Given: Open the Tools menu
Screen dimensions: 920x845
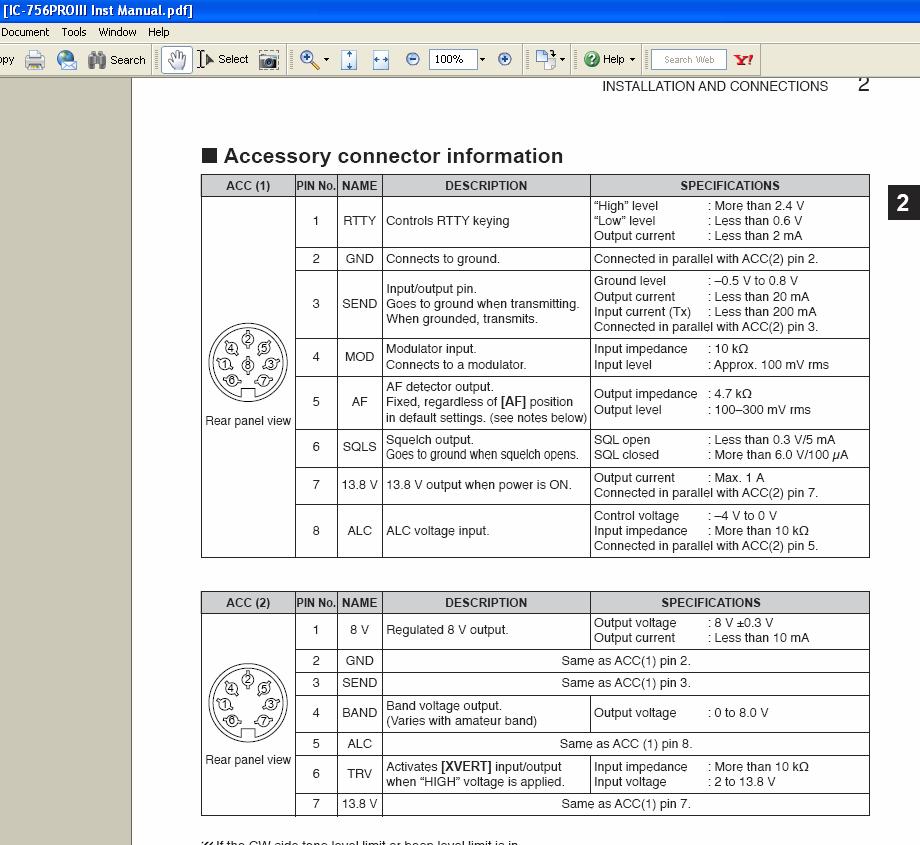Looking at the screenshot, I should [x=74, y=32].
